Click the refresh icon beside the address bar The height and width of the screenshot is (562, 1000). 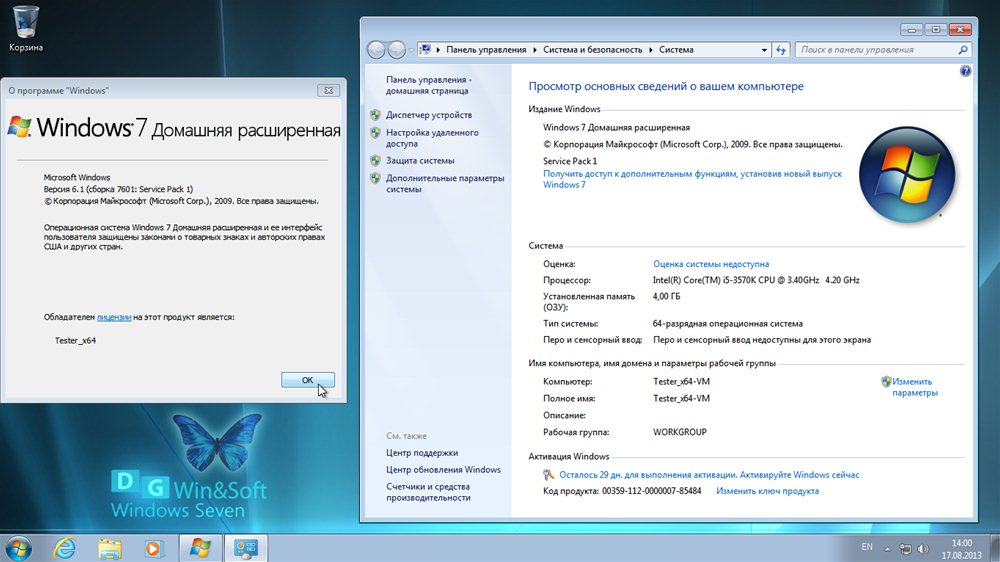pyautogui.click(x=781, y=49)
